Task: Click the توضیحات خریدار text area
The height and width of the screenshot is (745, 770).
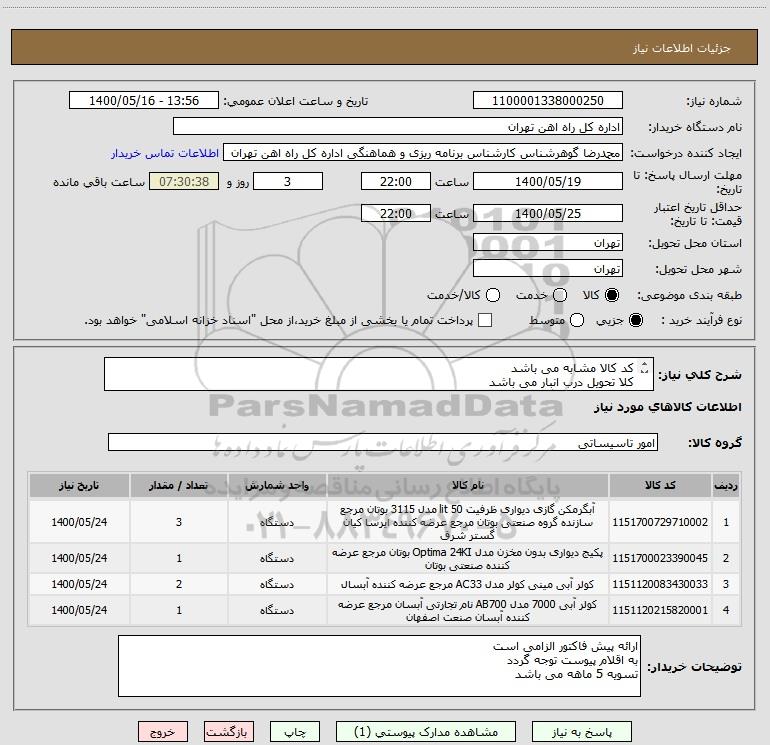Action: [x=379, y=666]
